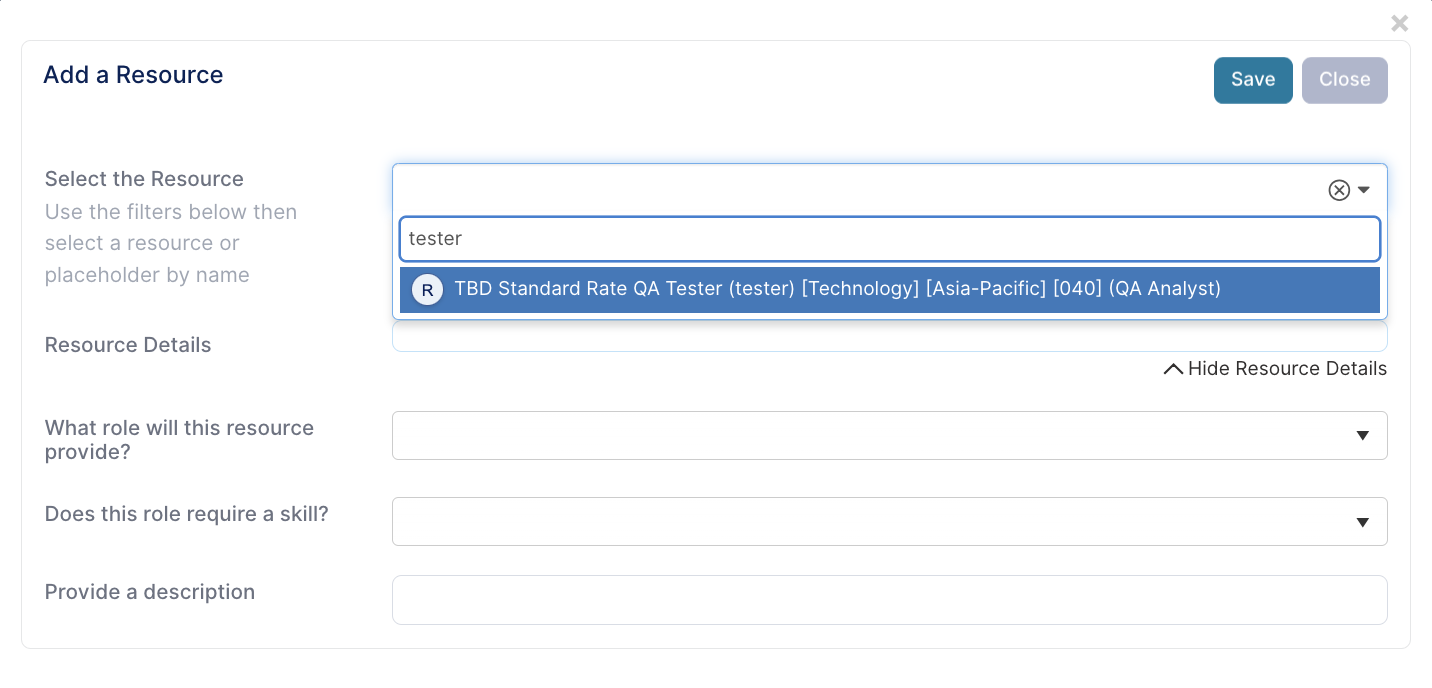This screenshot has width=1432, height=688.
Task: Click into the description text field
Action: pyautogui.click(x=890, y=600)
